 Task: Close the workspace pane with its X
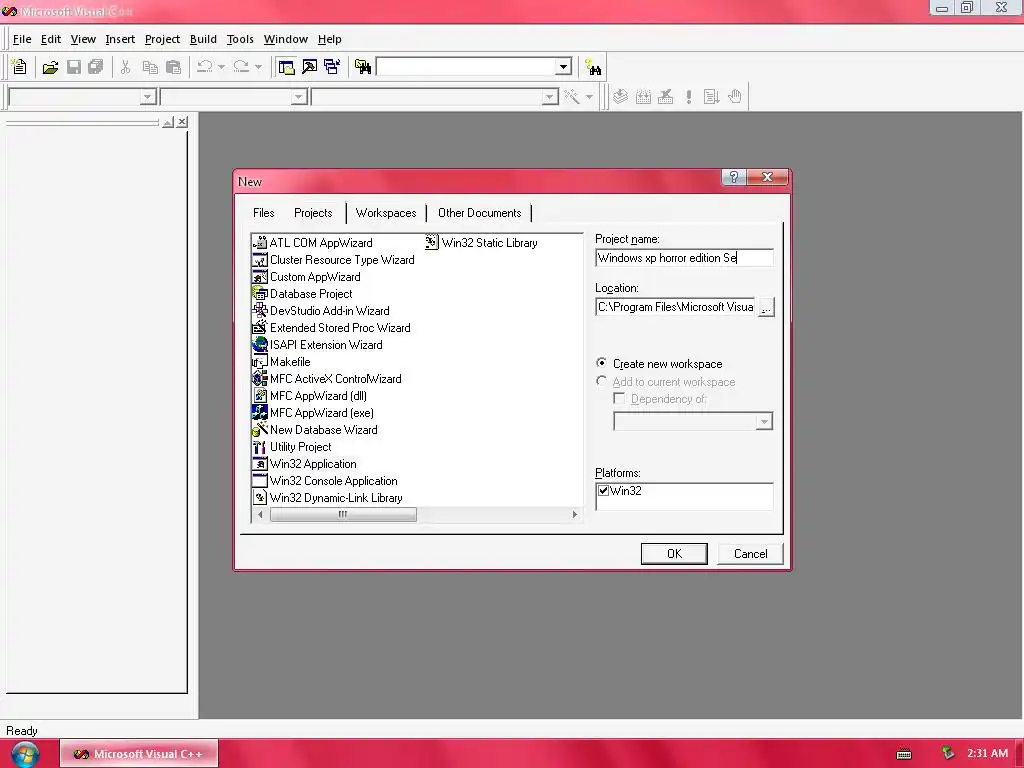[182, 122]
